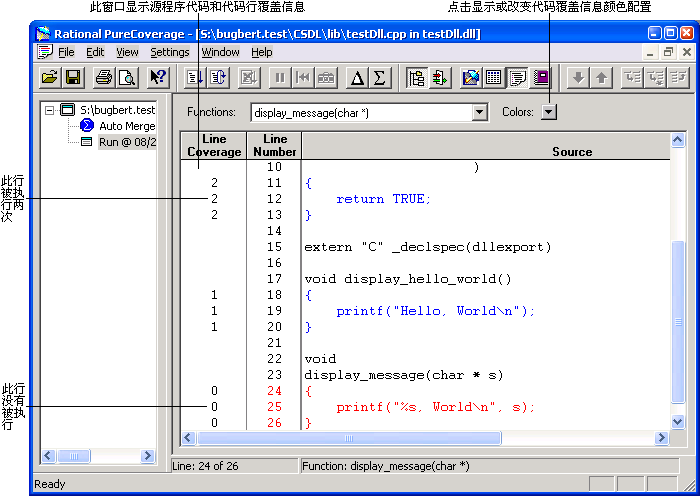Click the Line Number column header
Screen dimensions: 700x496
coord(275,146)
